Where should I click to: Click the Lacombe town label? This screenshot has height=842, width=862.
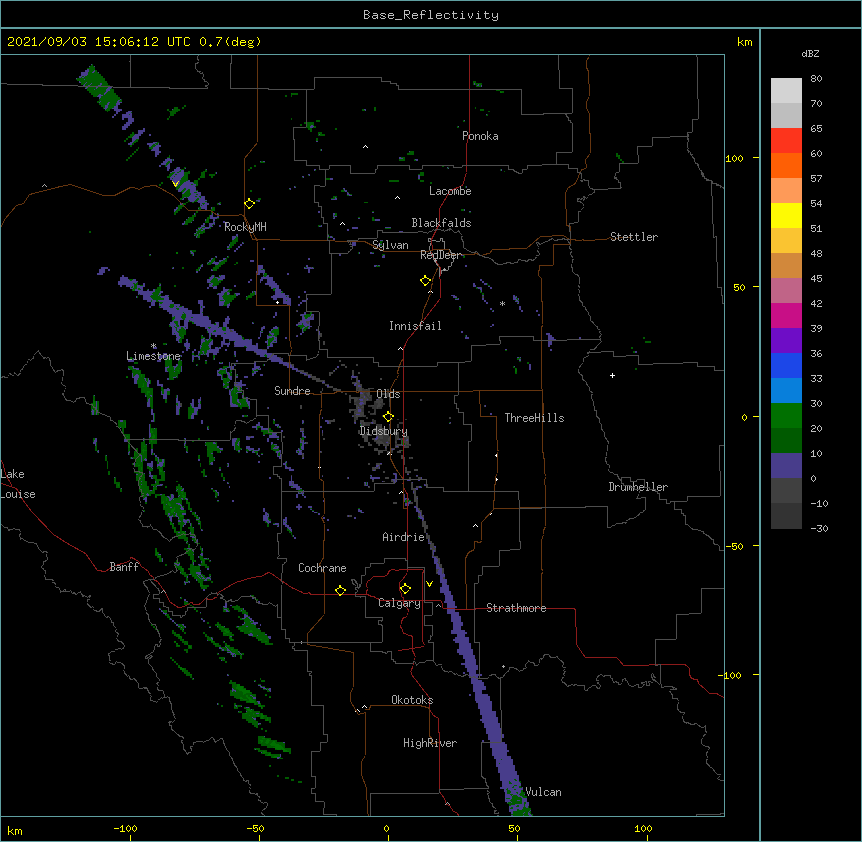tap(450, 191)
